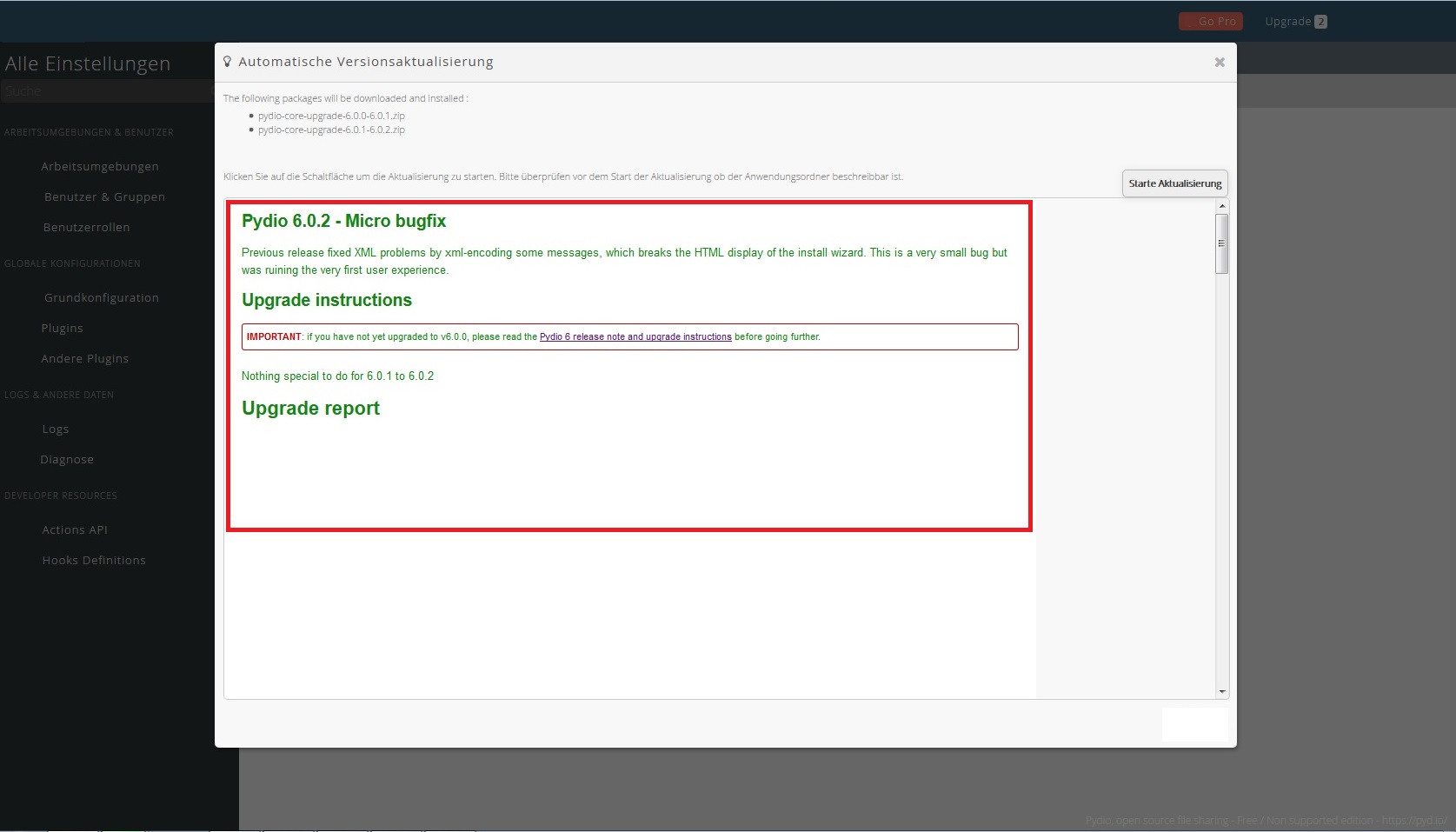
Task: Click Pydio 6.0.2 - Micro bugfix heading
Action: click(x=343, y=221)
